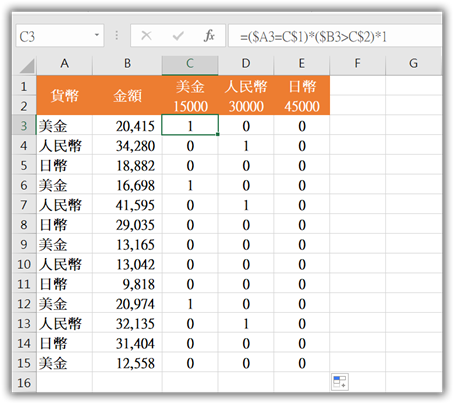454x404 pixels.
Task: Select row 16 header
Action: pyautogui.click(x=24, y=383)
